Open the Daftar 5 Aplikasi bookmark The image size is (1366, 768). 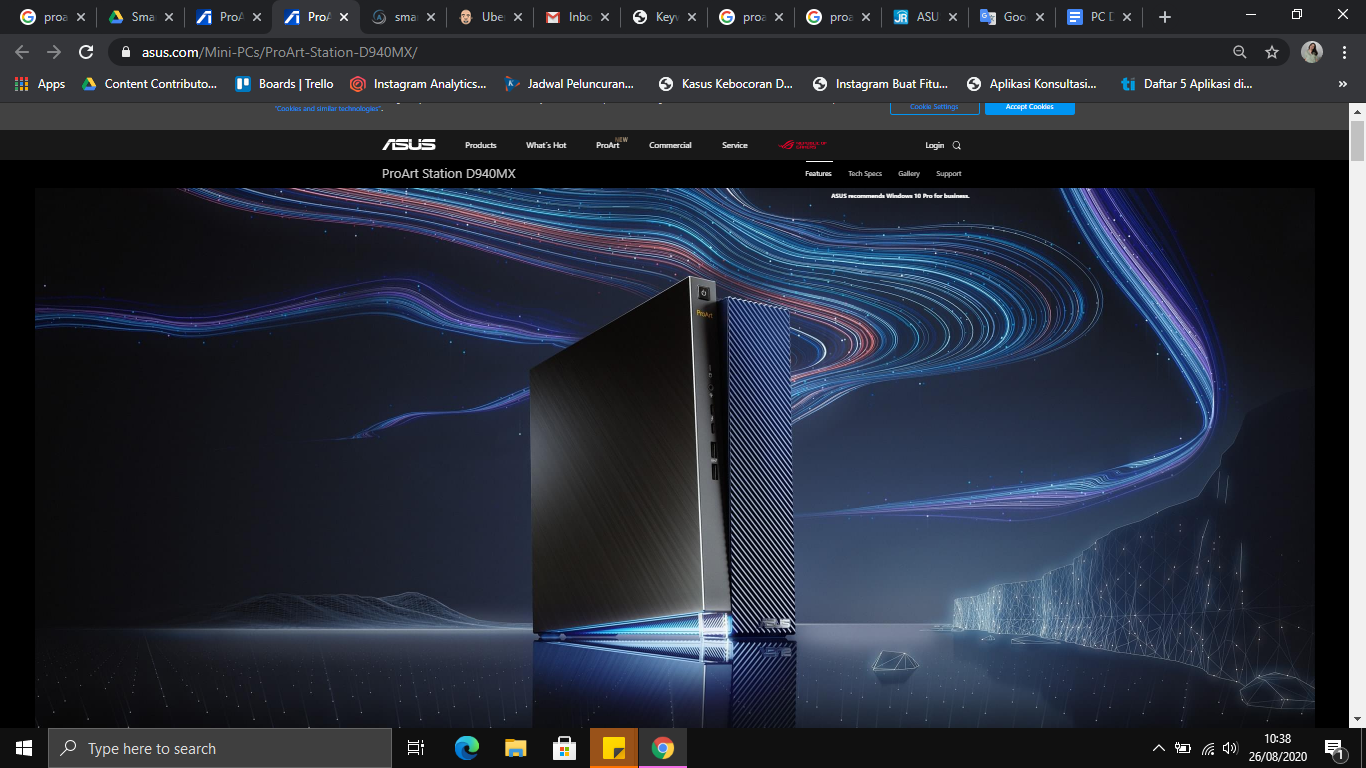[1186, 84]
